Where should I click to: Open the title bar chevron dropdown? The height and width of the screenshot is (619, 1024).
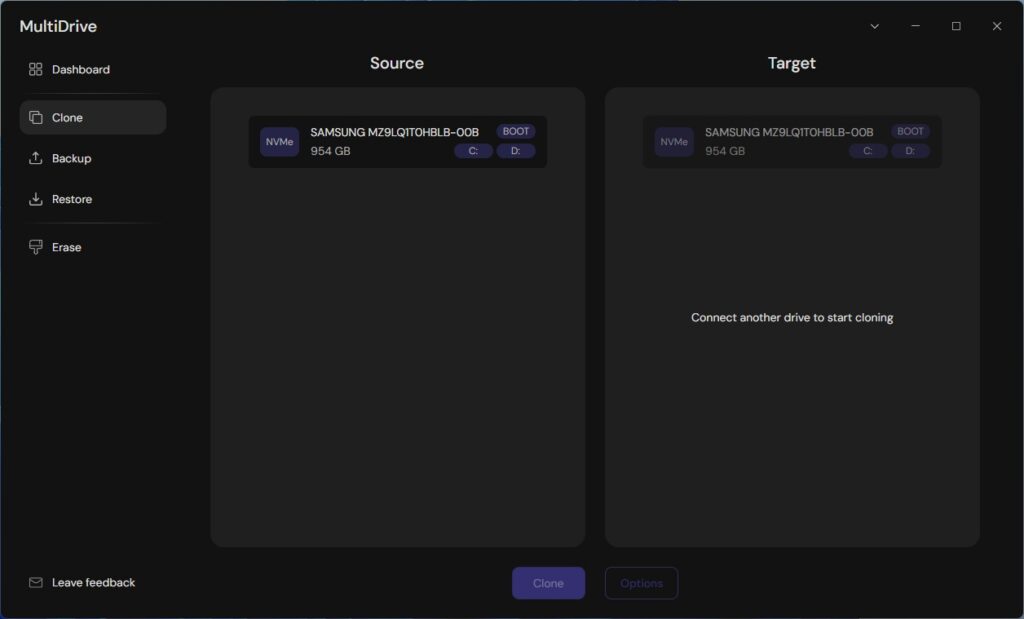pyautogui.click(x=875, y=27)
